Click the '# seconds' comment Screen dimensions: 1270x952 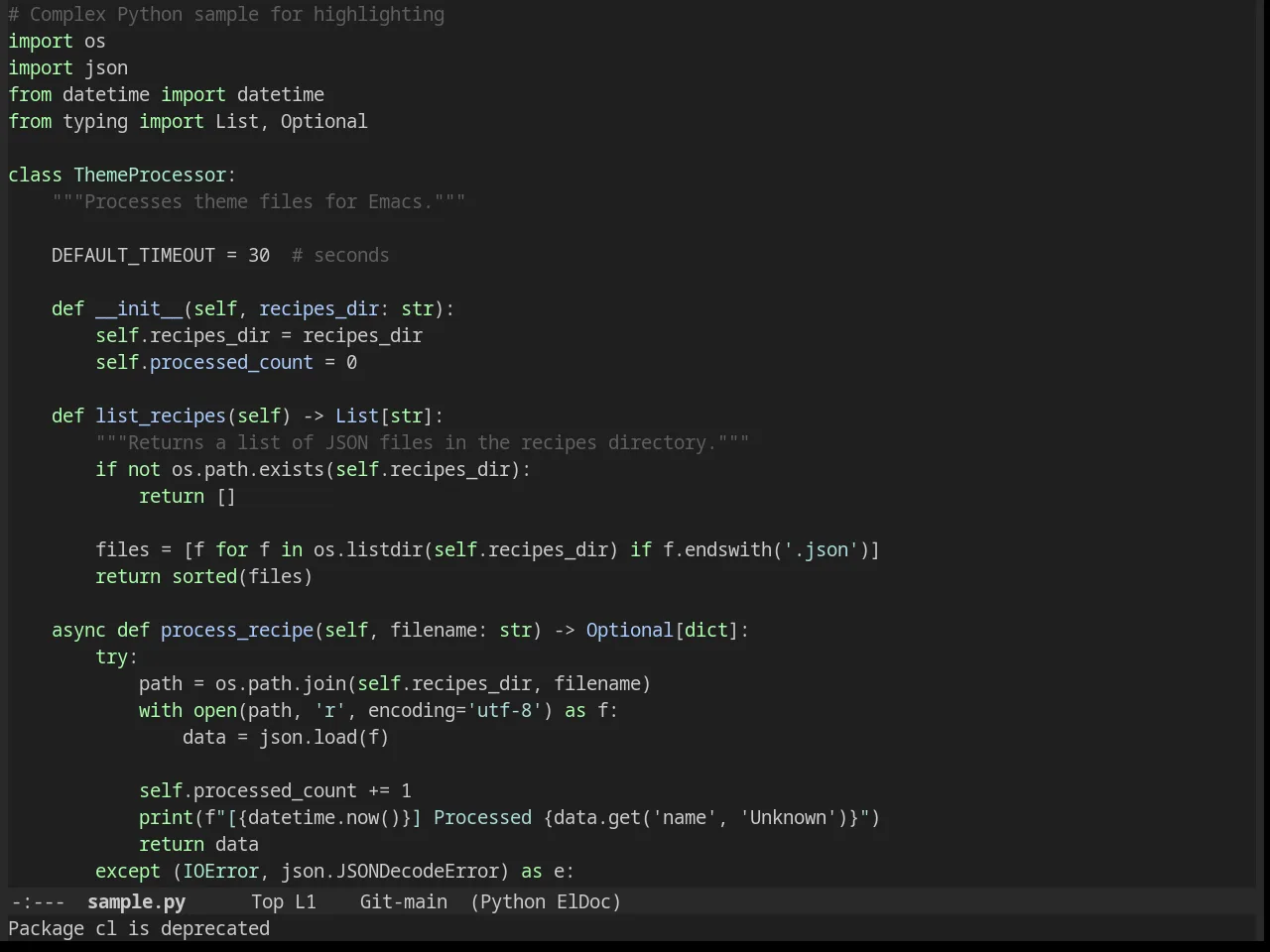(340, 256)
